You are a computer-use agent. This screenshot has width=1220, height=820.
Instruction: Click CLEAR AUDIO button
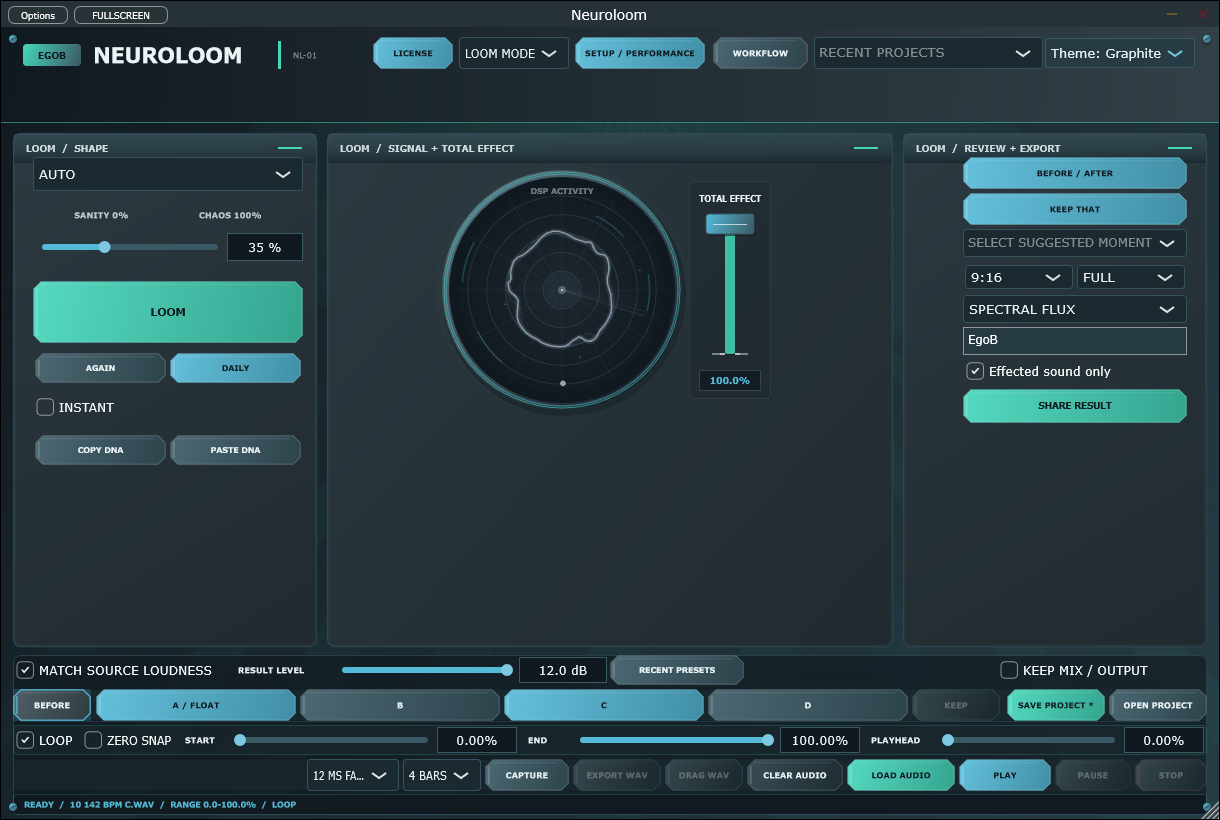click(795, 775)
